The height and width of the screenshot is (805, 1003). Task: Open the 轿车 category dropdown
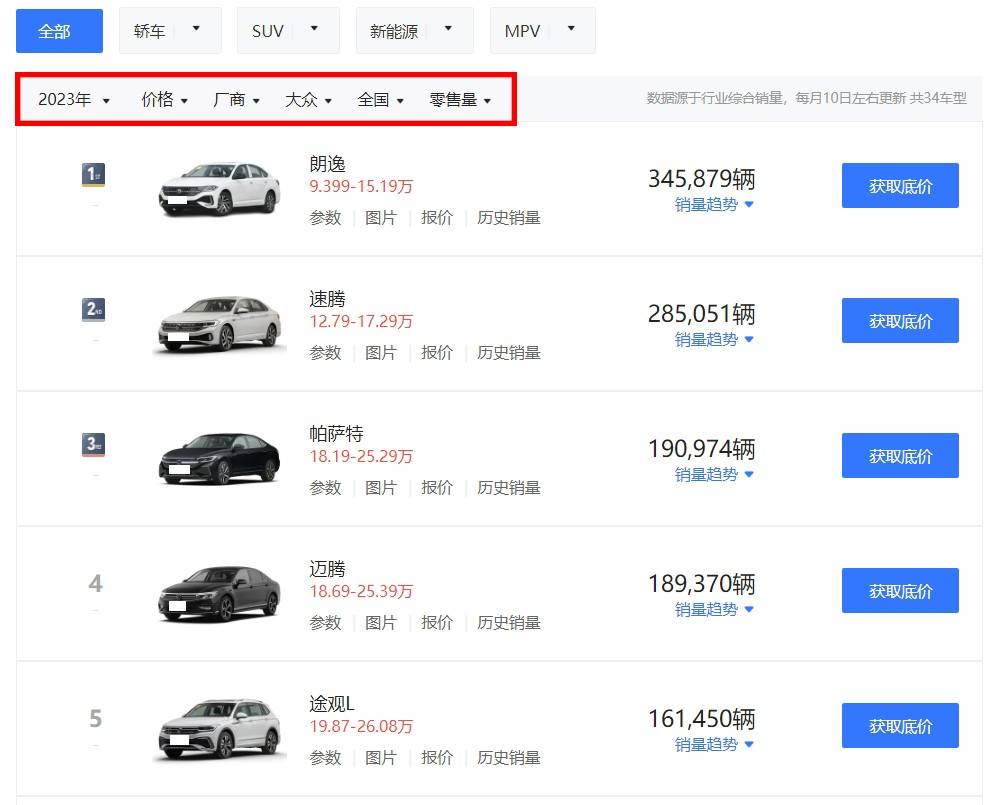pyautogui.click(x=170, y=31)
